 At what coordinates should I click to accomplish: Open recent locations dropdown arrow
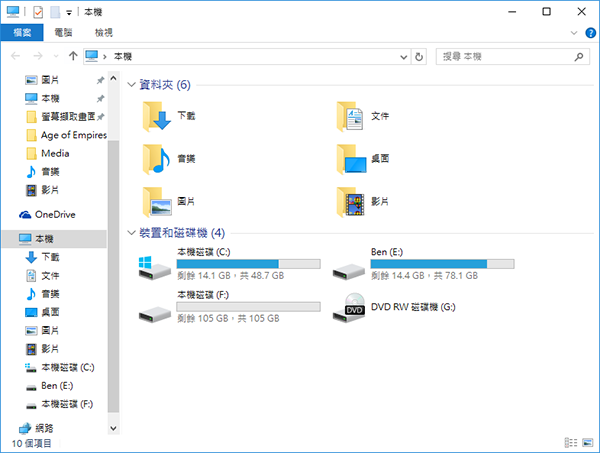pyautogui.click(x=56, y=56)
